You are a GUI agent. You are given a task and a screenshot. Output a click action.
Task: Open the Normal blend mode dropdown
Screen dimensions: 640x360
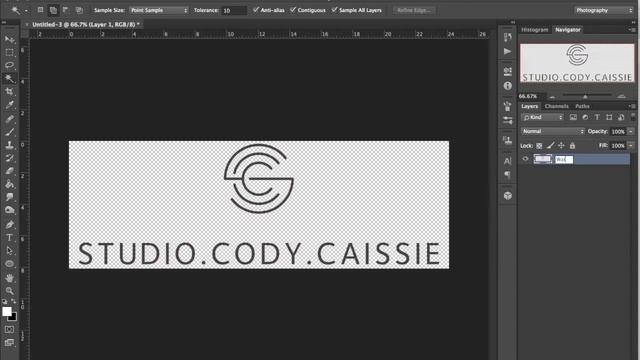coord(553,131)
